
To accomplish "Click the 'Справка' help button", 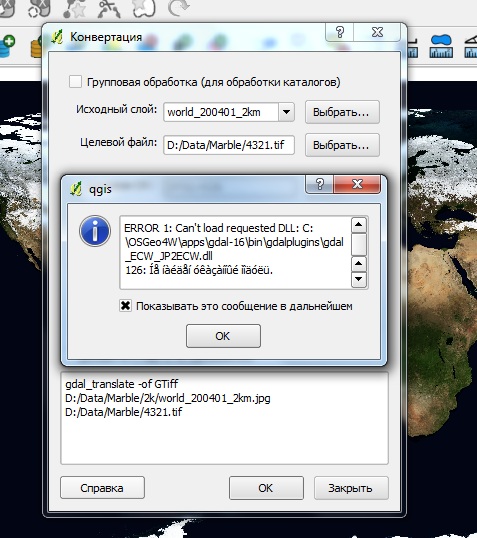I will [x=102, y=488].
